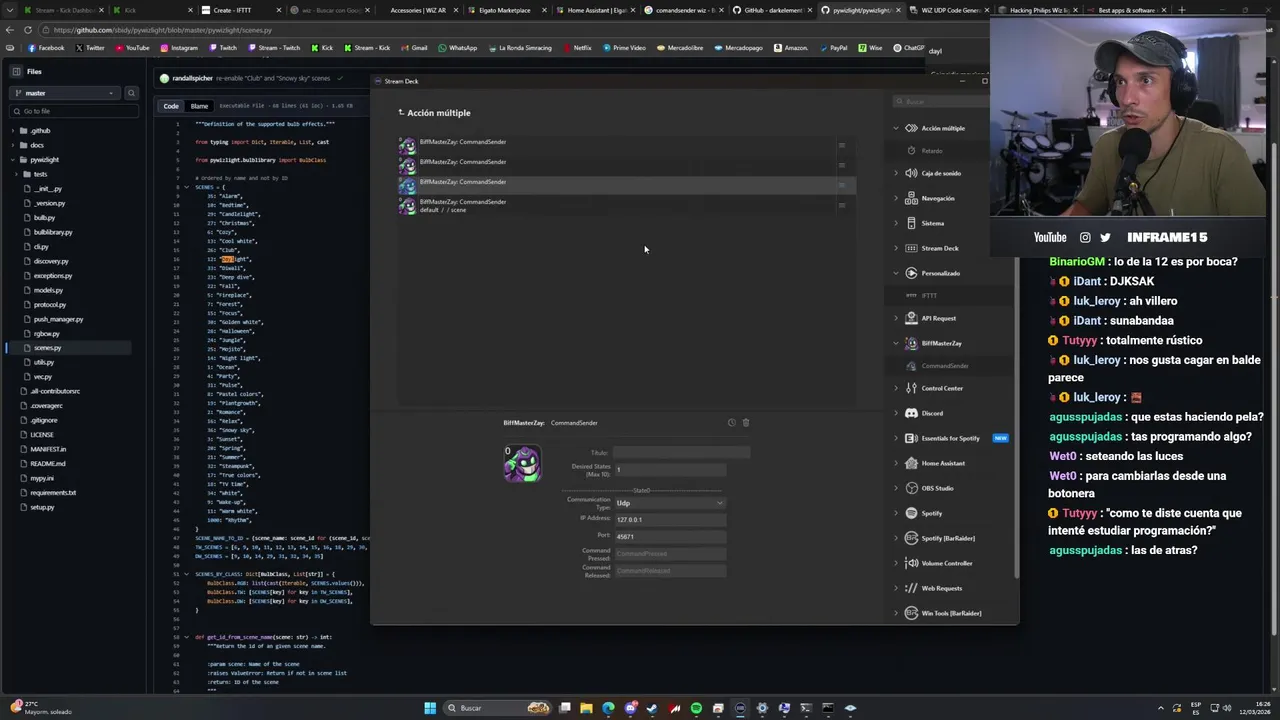This screenshot has width=1280, height=720.
Task: Click the clock icon beside the trash
Action: 732,423
